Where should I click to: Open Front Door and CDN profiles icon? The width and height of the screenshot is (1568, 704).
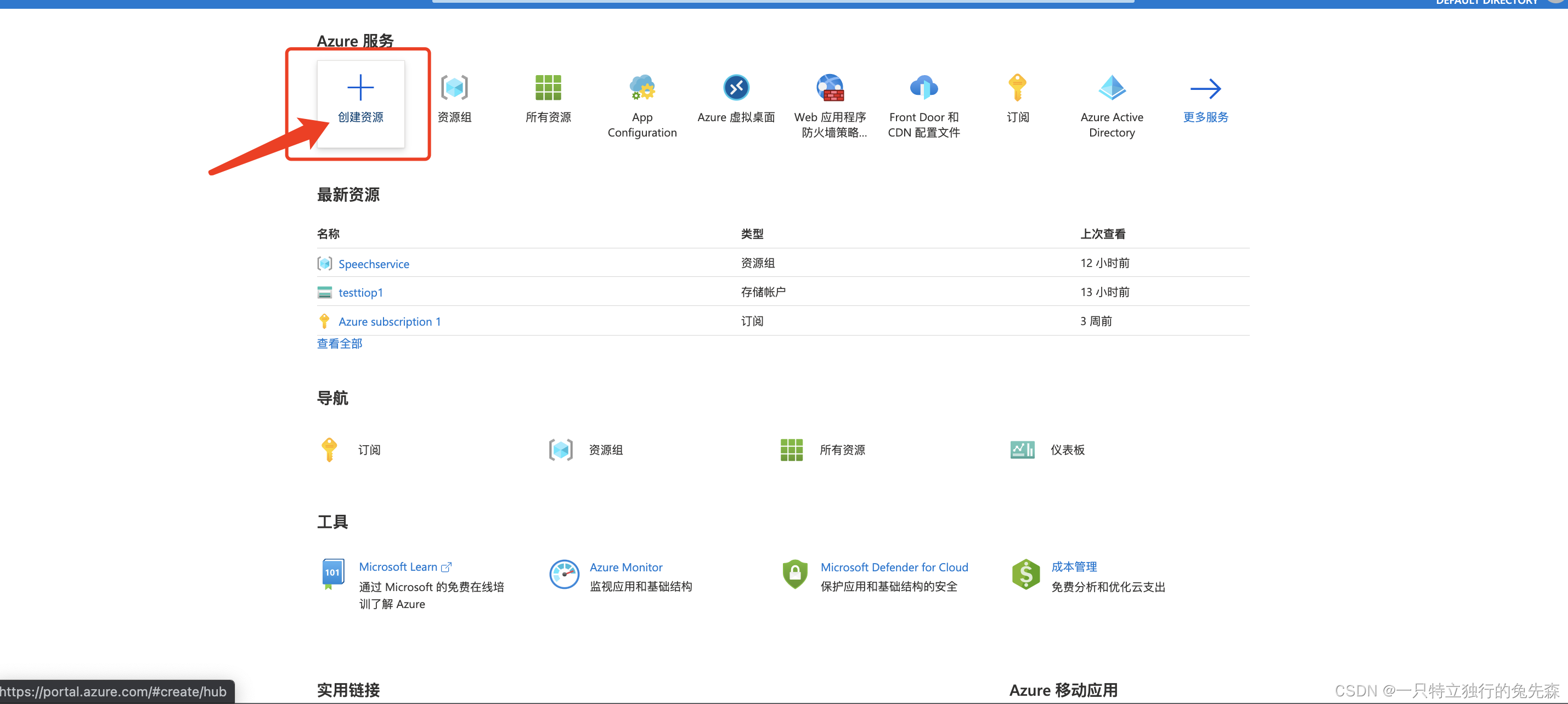pyautogui.click(x=924, y=88)
